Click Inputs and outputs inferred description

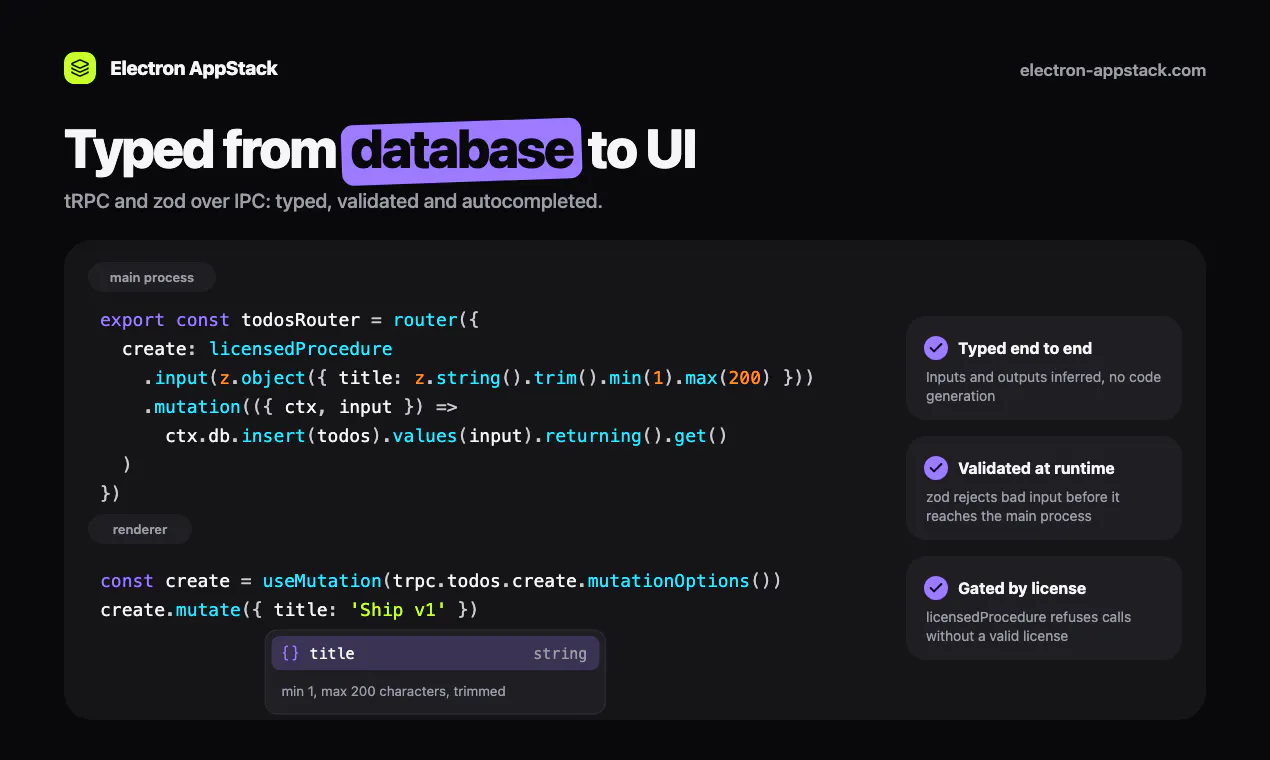pos(1043,387)
